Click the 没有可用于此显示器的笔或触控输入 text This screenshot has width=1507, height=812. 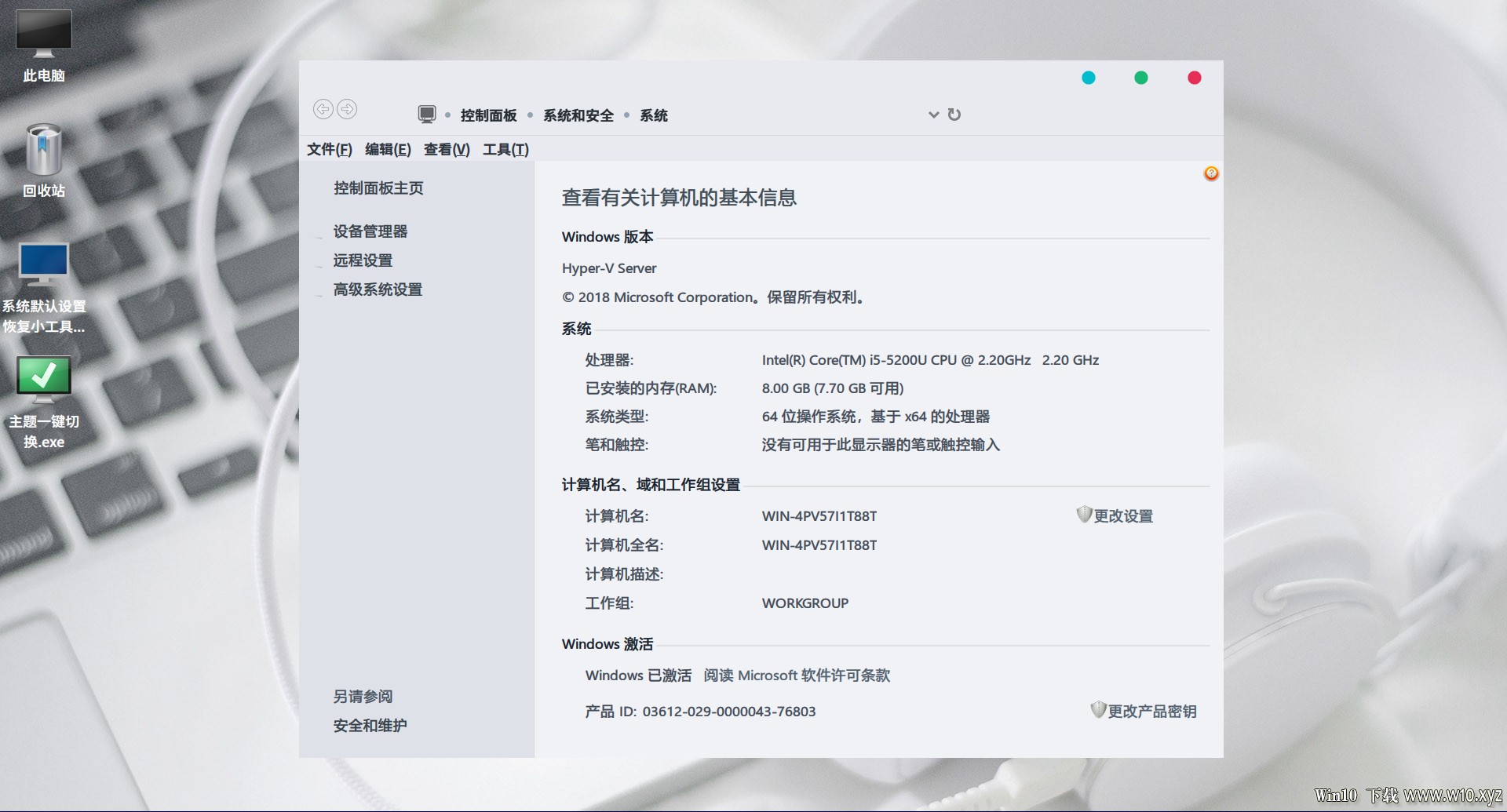(881, 445)
